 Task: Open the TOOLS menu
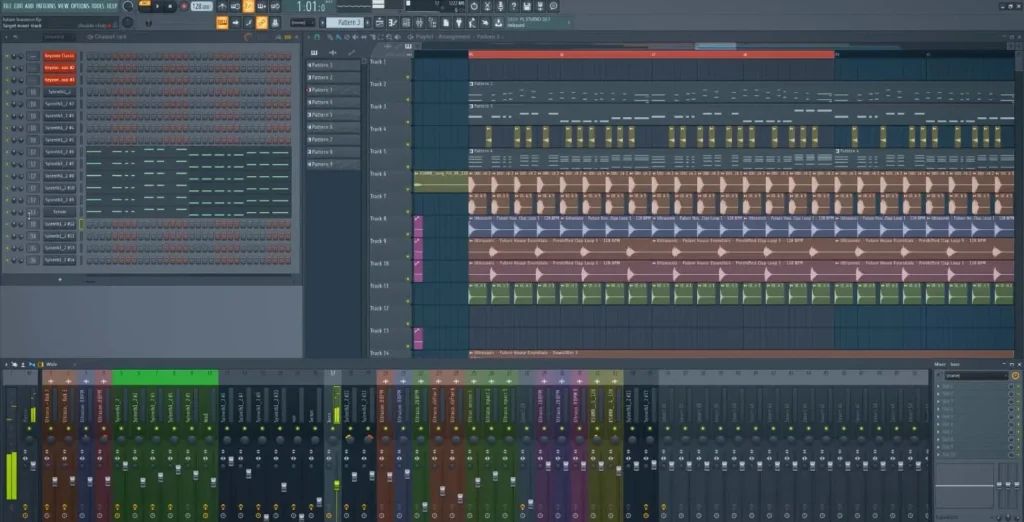[98, 5]
